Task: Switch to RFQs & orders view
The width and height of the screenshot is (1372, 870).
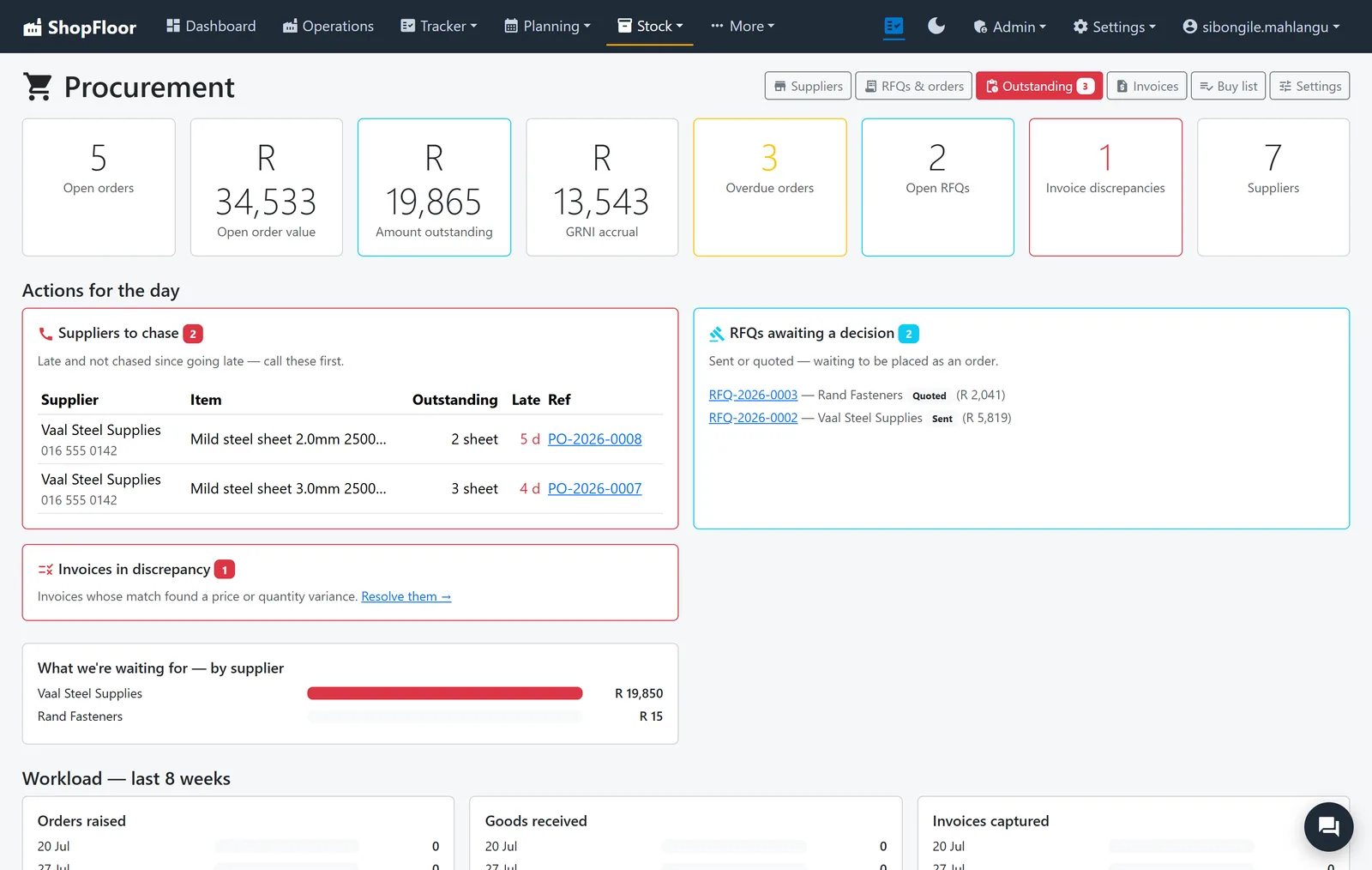Action: point(914,86)
